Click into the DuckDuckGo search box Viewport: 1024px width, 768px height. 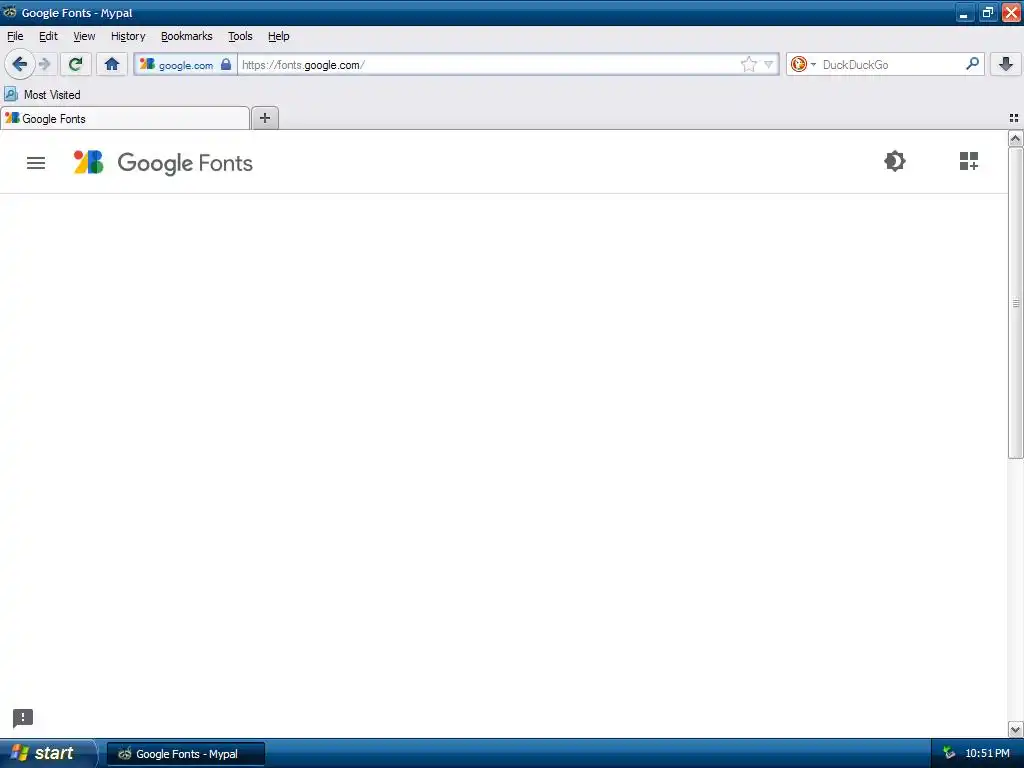[x=891, y=65]
